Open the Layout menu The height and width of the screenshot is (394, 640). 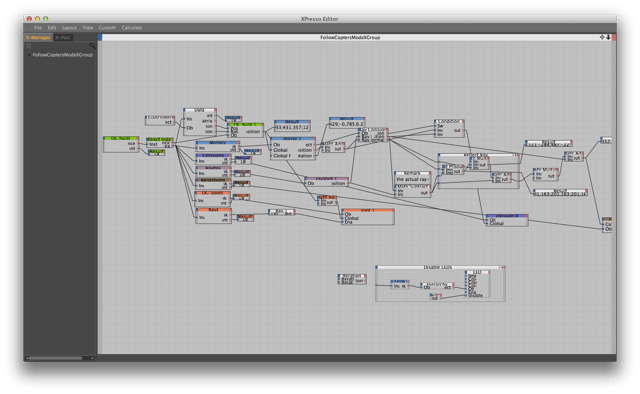(69, 28)
